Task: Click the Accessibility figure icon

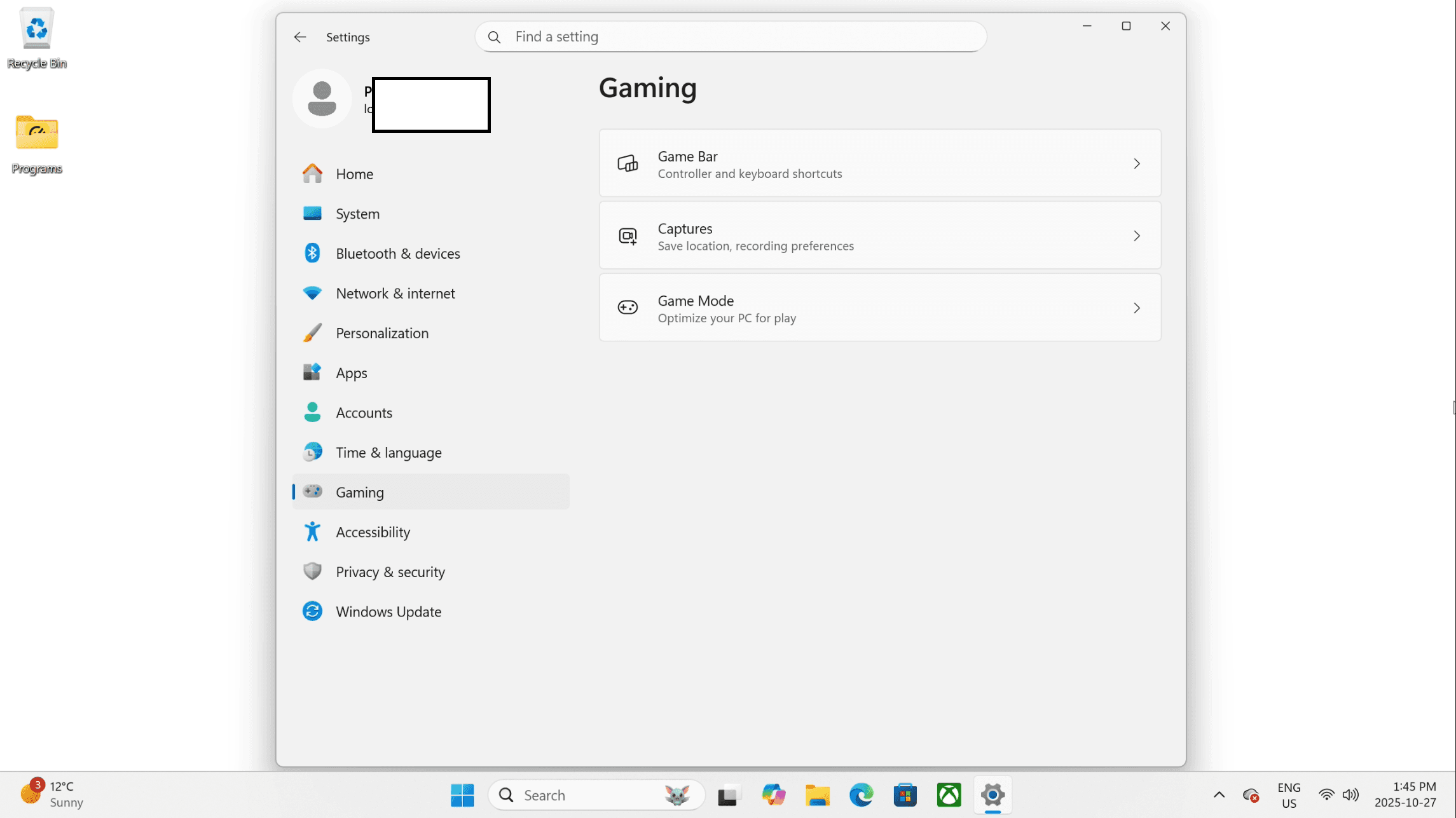Action: [312, 532]
